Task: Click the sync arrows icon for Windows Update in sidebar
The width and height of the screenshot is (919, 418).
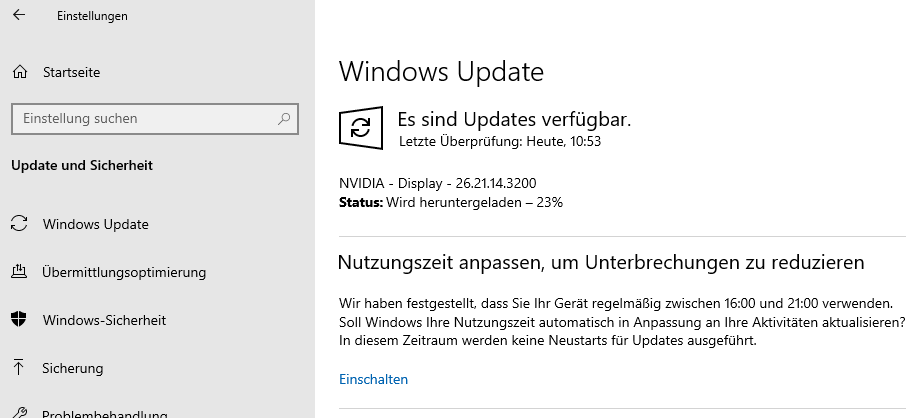Action: 19,224
